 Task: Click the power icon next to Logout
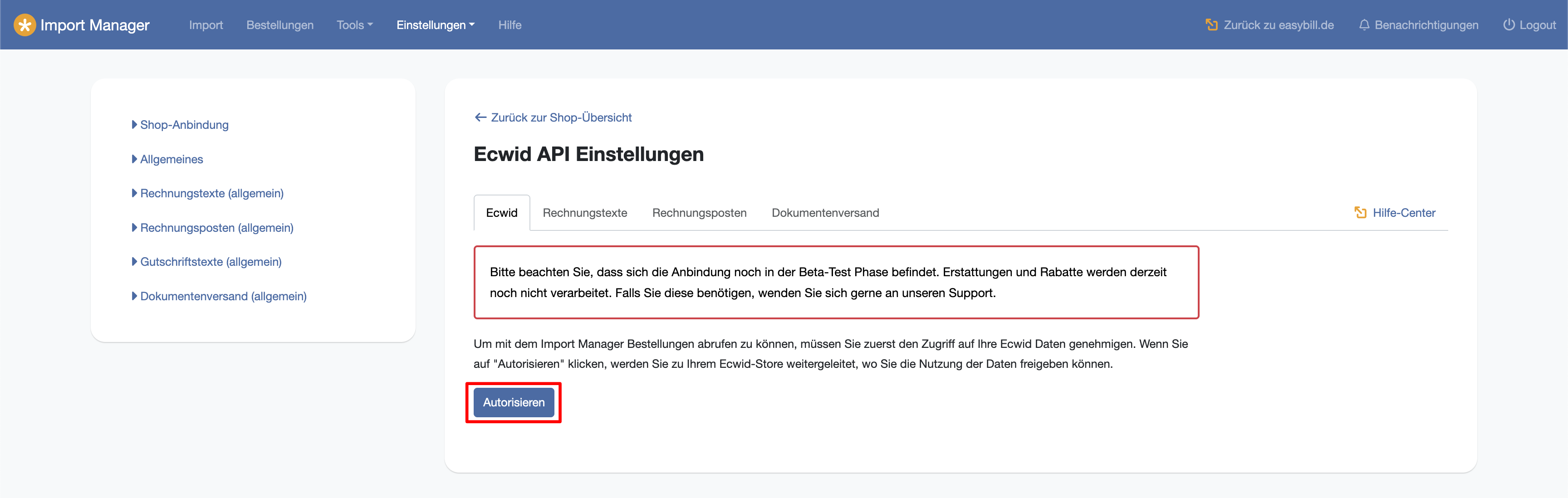(1509, 25)
